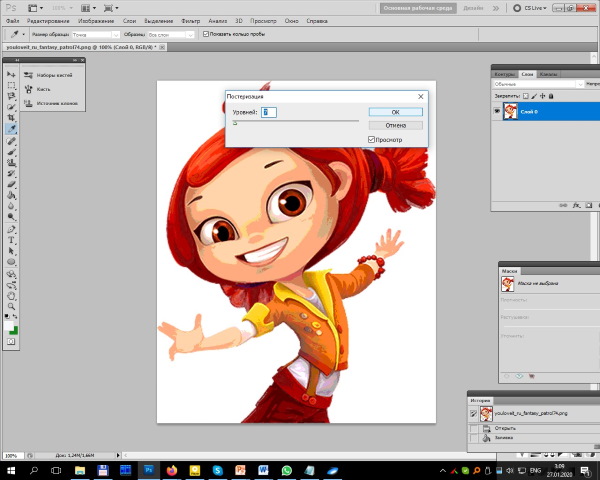
Task: Click the Уровней input field
Action: click(x=269, y=112)
